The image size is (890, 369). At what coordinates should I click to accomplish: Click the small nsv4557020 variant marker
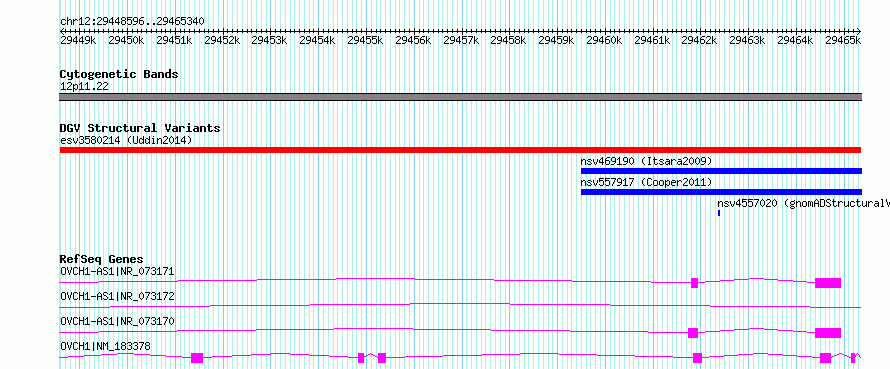point(719,213)
